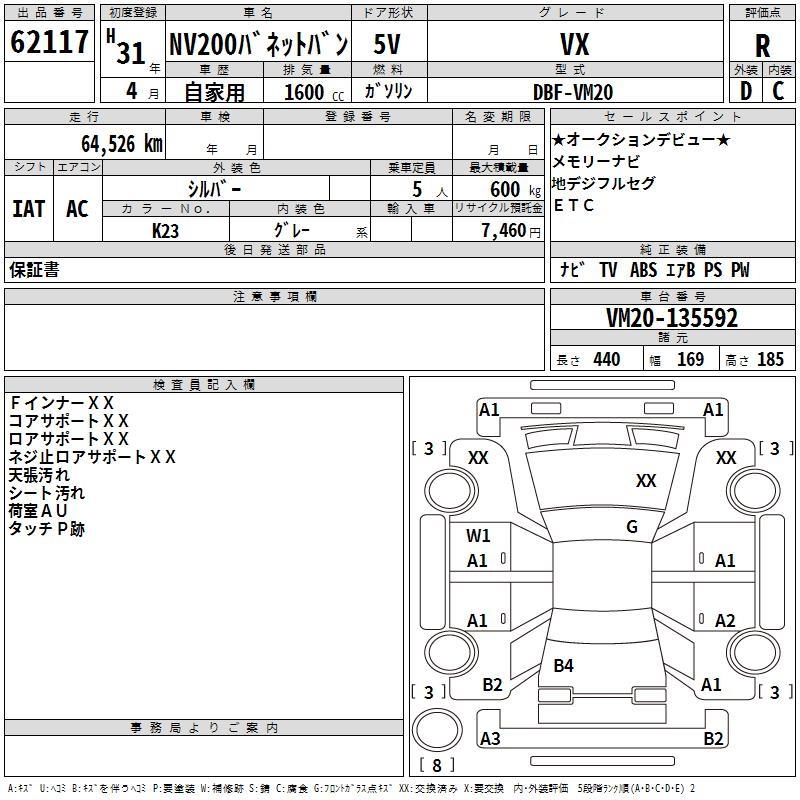The image size is (800, 800).
Task: Select inspector note タッチP跡
Action: point(46,529)
